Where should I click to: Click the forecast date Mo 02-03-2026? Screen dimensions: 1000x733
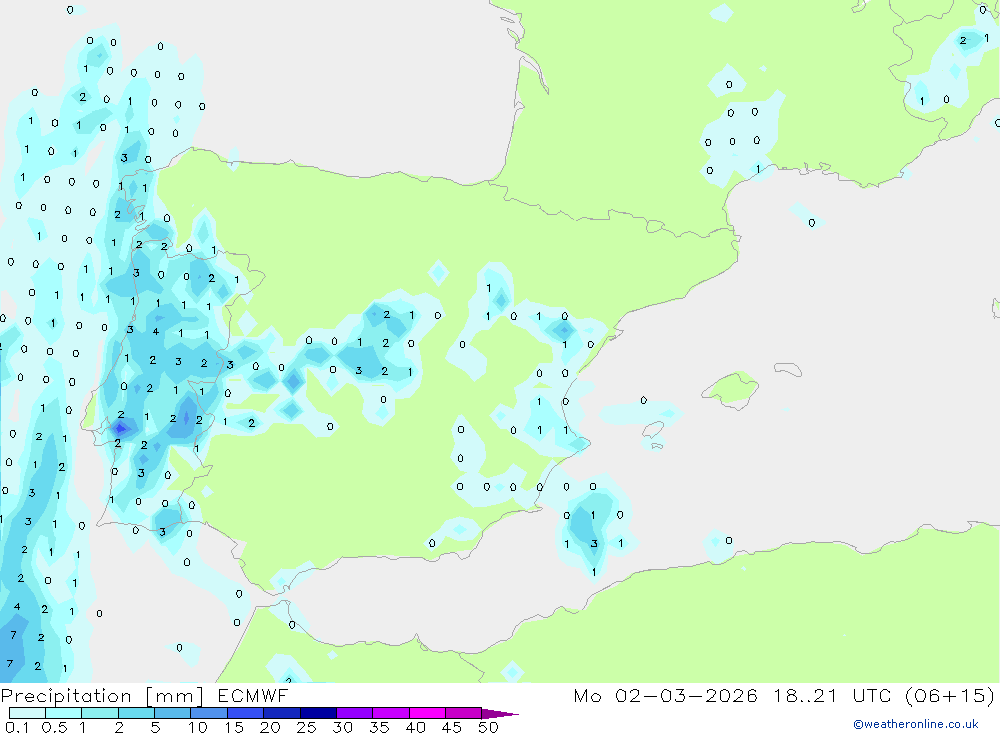667,696
